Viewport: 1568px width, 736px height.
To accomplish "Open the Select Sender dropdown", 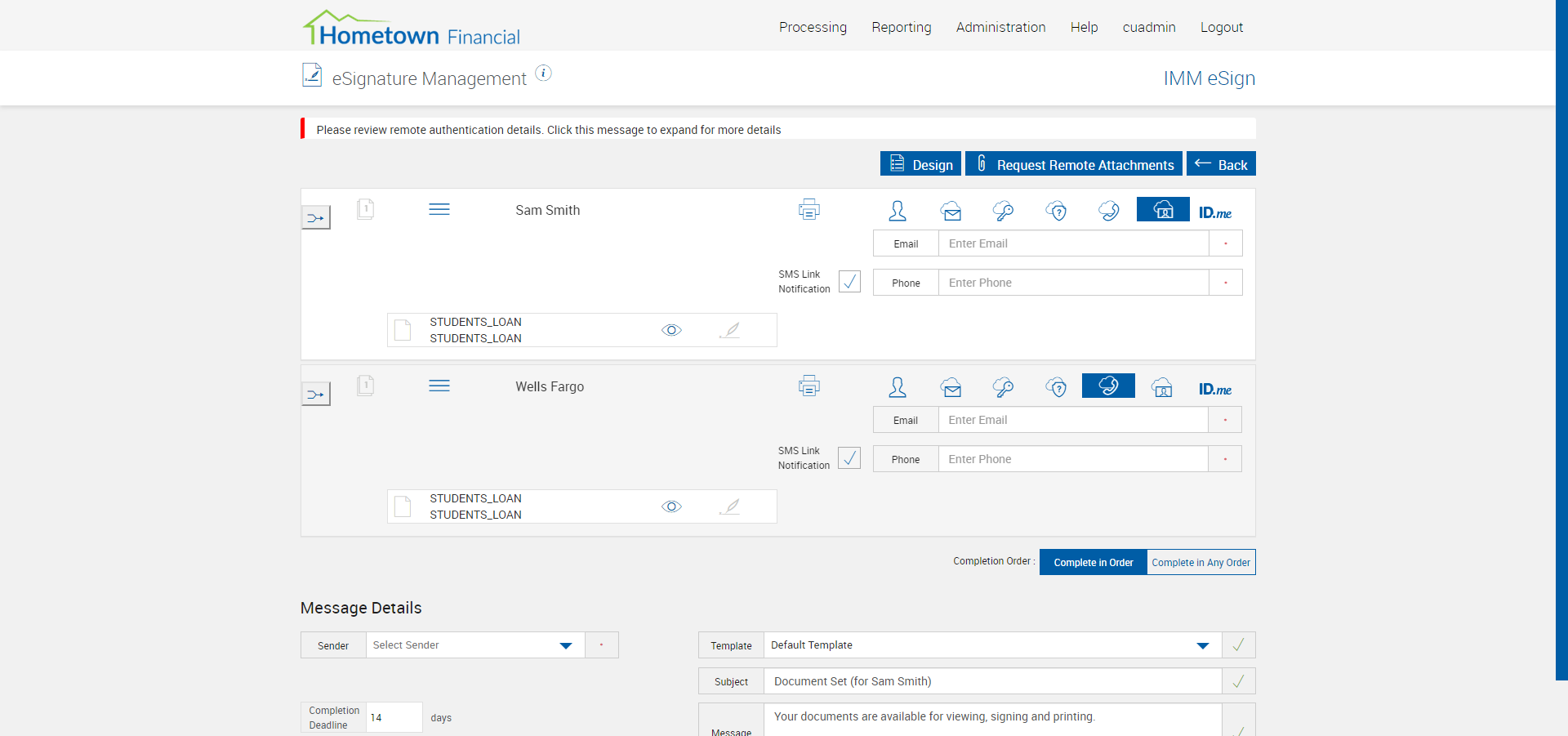I will click(474, 645).
